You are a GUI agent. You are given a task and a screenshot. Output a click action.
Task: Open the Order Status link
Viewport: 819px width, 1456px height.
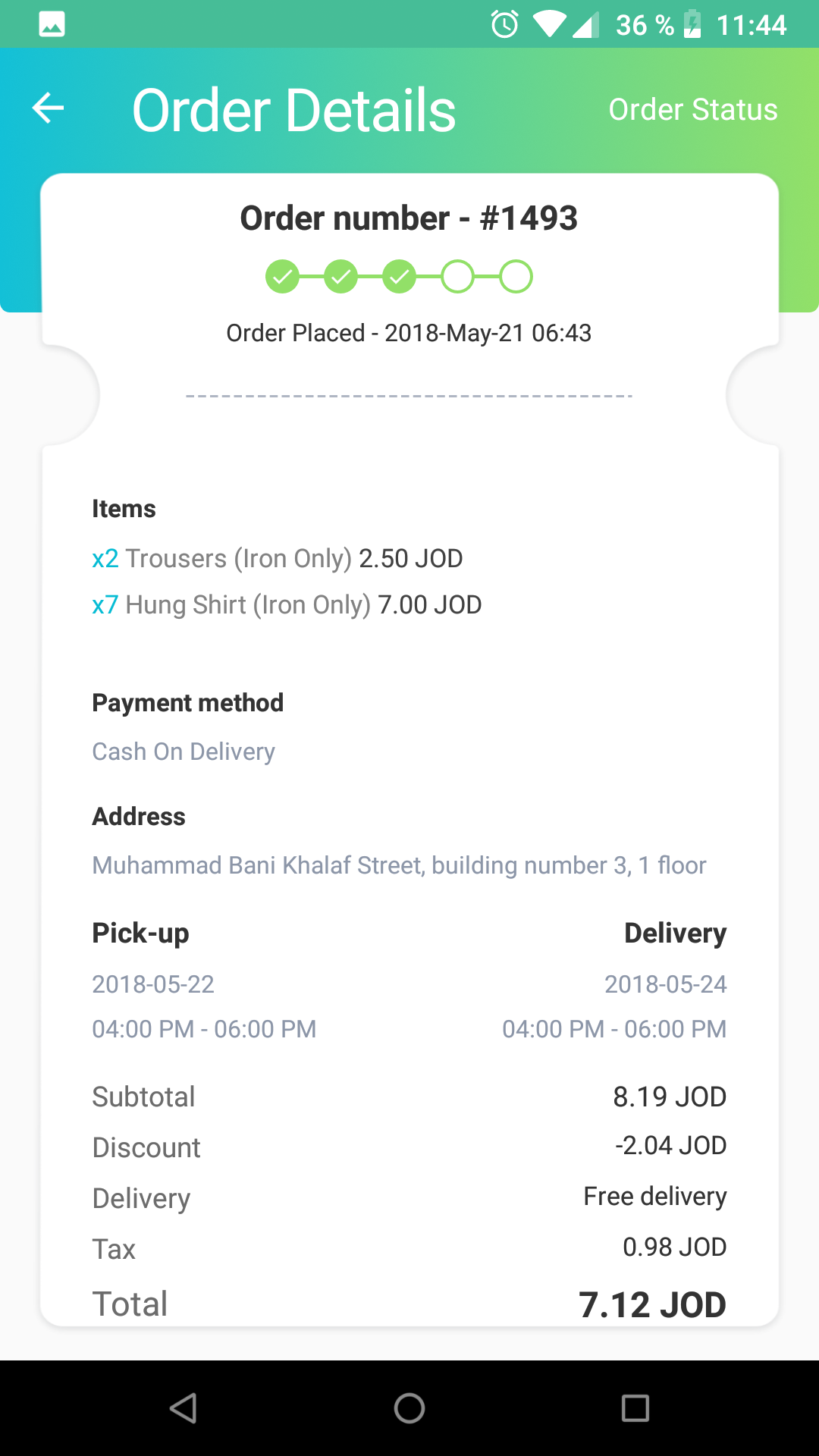(x=692, y=110)
